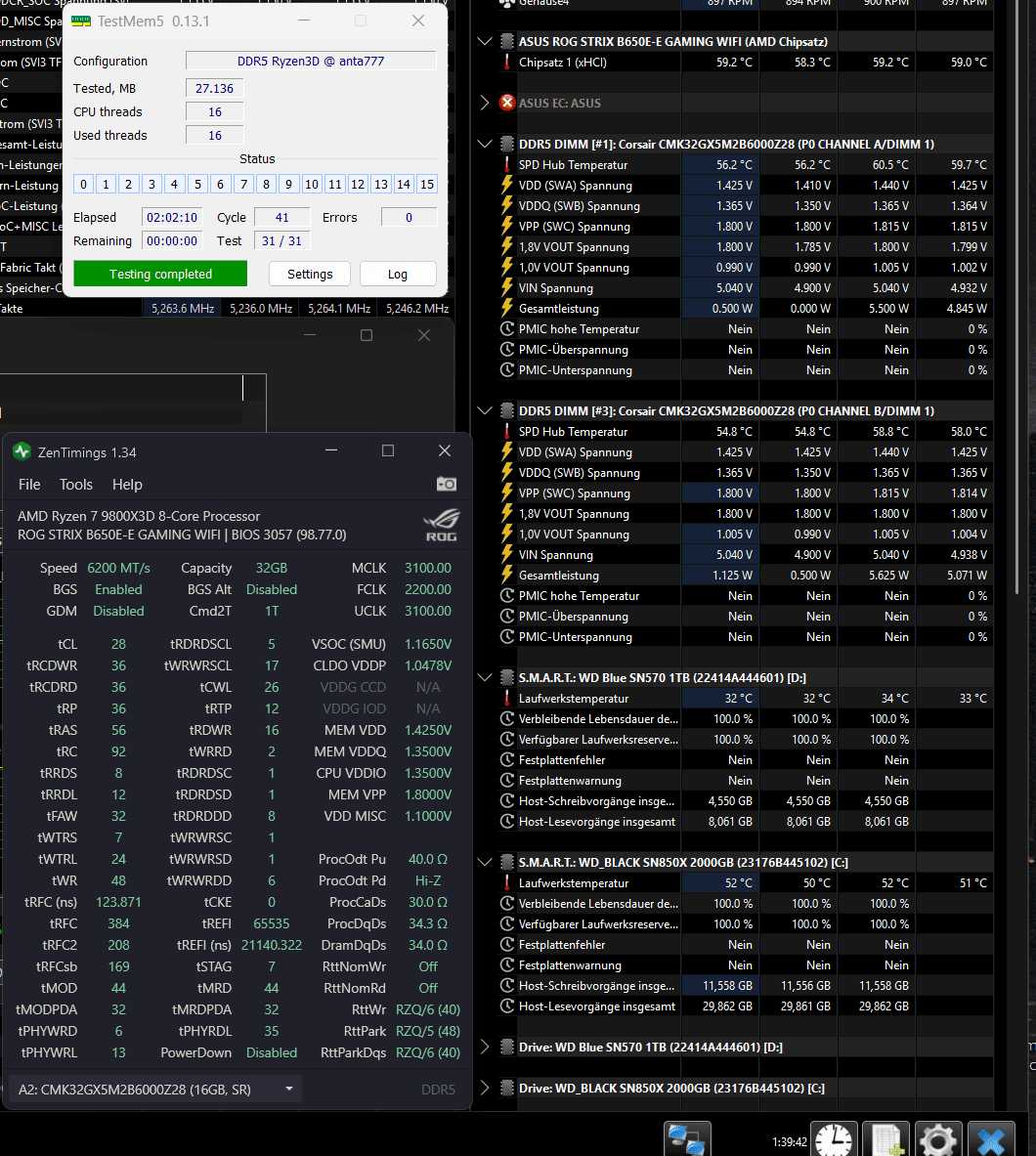
Task: Open the Tools menu in ZenTimings
Action: 76,485
